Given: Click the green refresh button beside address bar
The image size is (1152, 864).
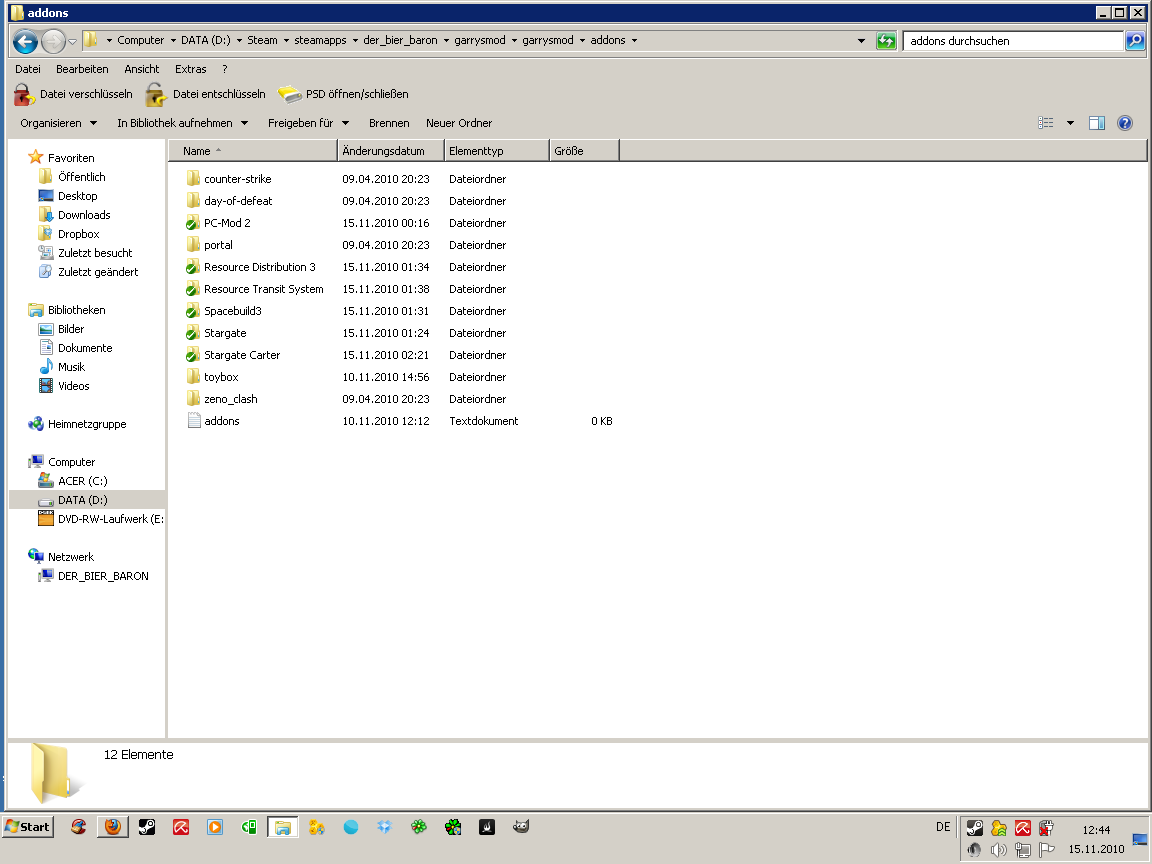Looking at the screenshot, I should pyautogui.click(x=886, y=41).
